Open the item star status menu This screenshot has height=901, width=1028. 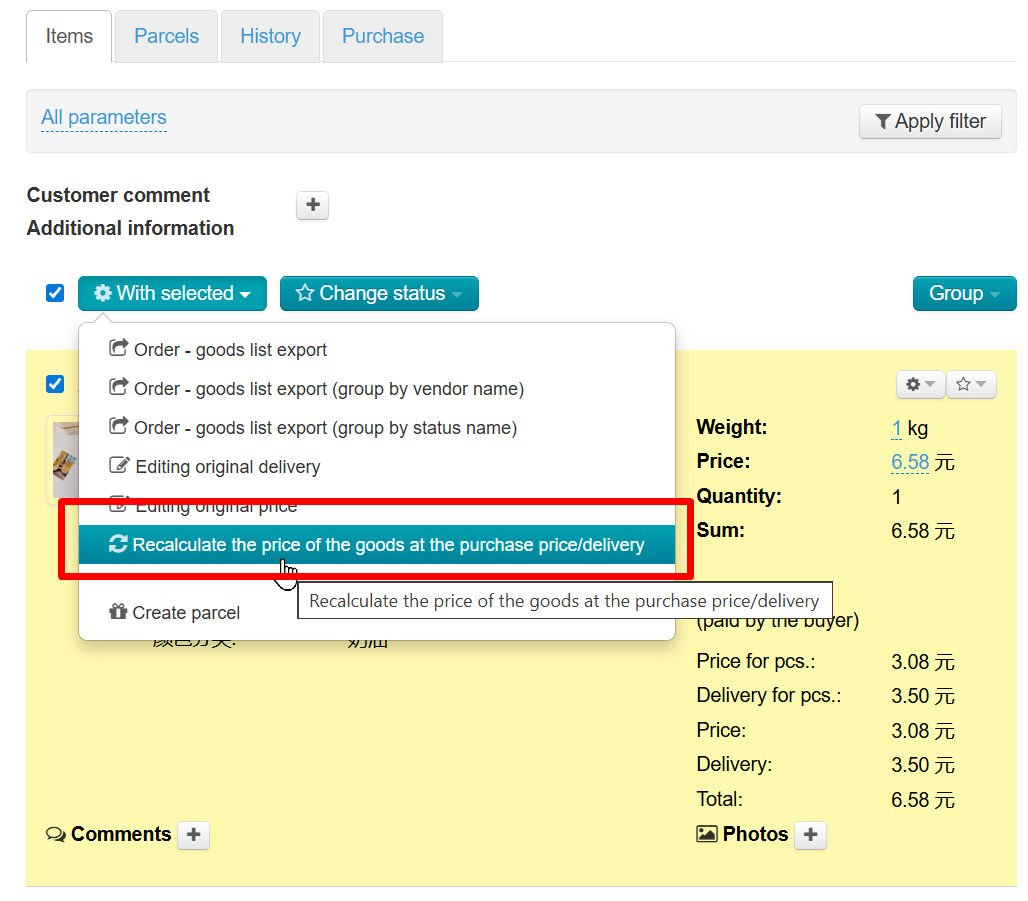coord(970,384)
